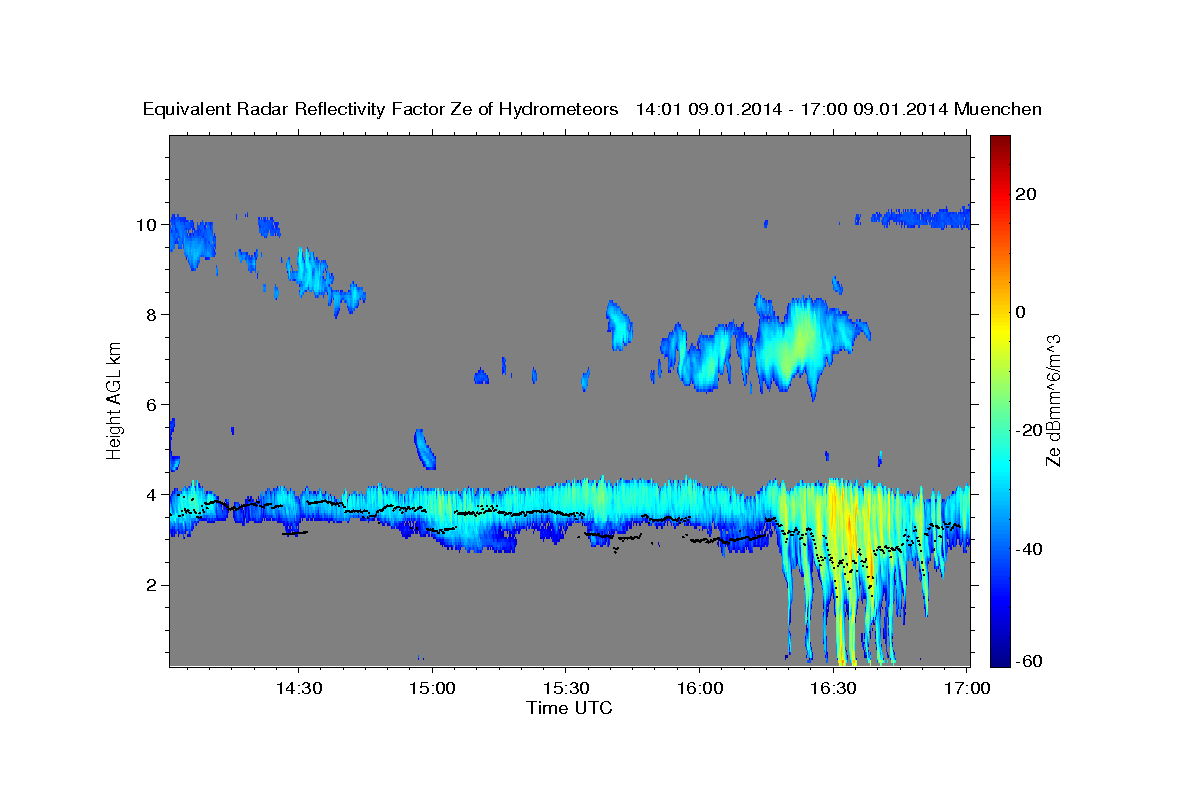This screenshot has width=1200, height=800.
Task: Click the height tick label '4'
Action: [152, 495]
